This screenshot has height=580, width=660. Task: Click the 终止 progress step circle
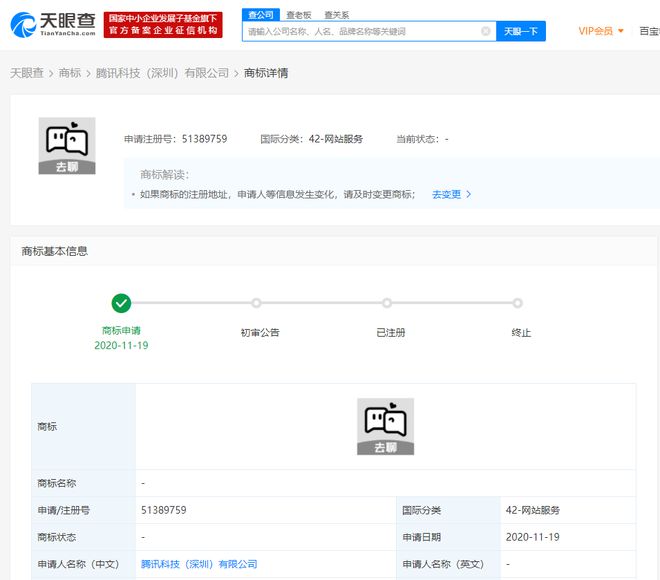click(518, 303)
